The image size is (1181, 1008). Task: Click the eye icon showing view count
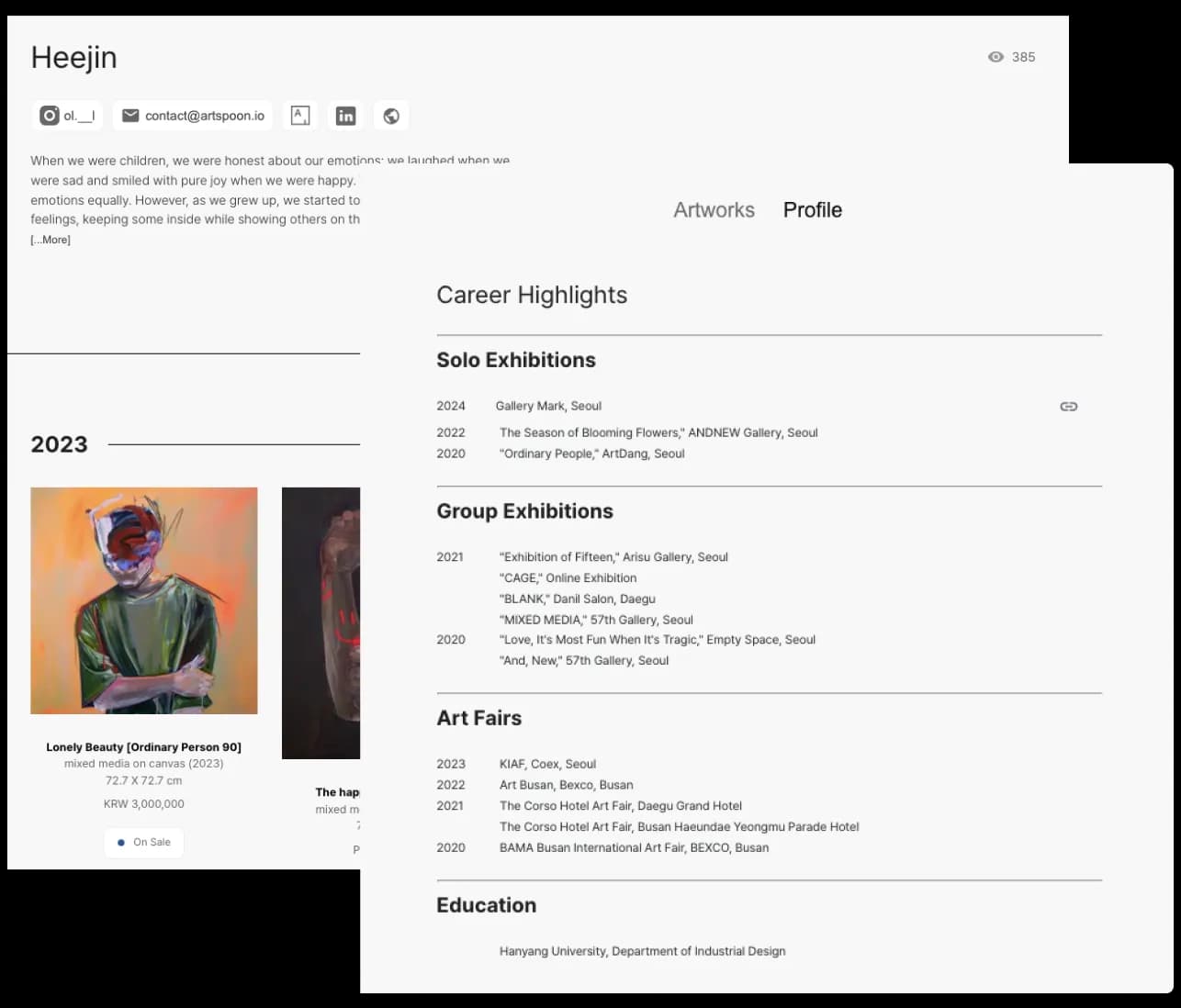click(995, 57)
